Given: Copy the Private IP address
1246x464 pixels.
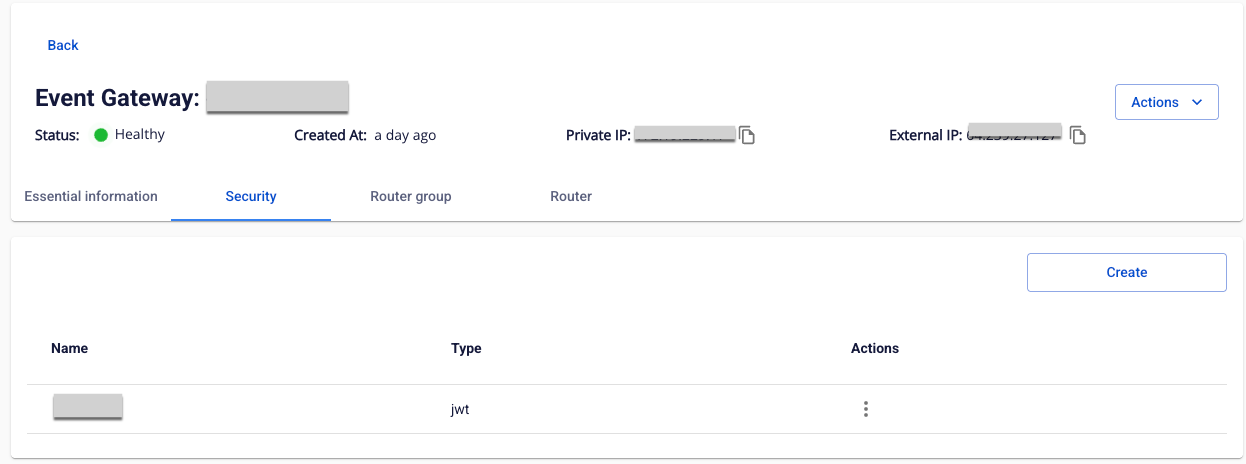Looking at the screenshot, I should click(747, 135).
